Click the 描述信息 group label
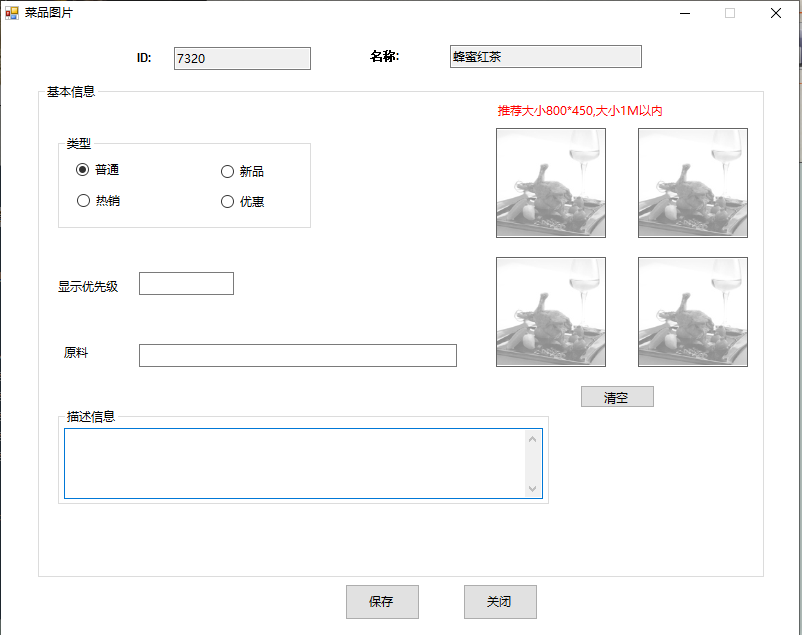Screen dimensions: 802x635 click(91, 417)
